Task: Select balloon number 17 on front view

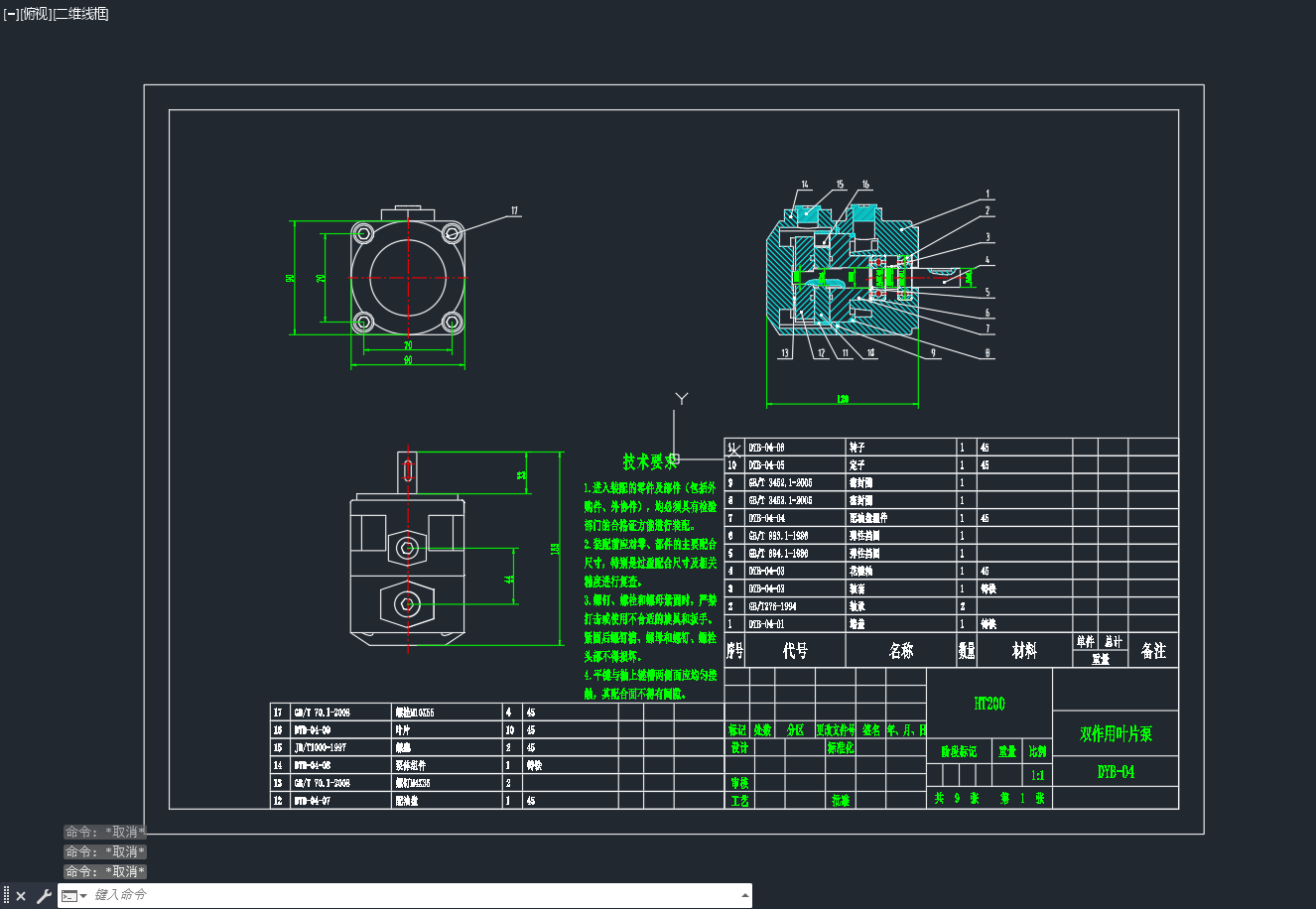Action: [515, 211]
